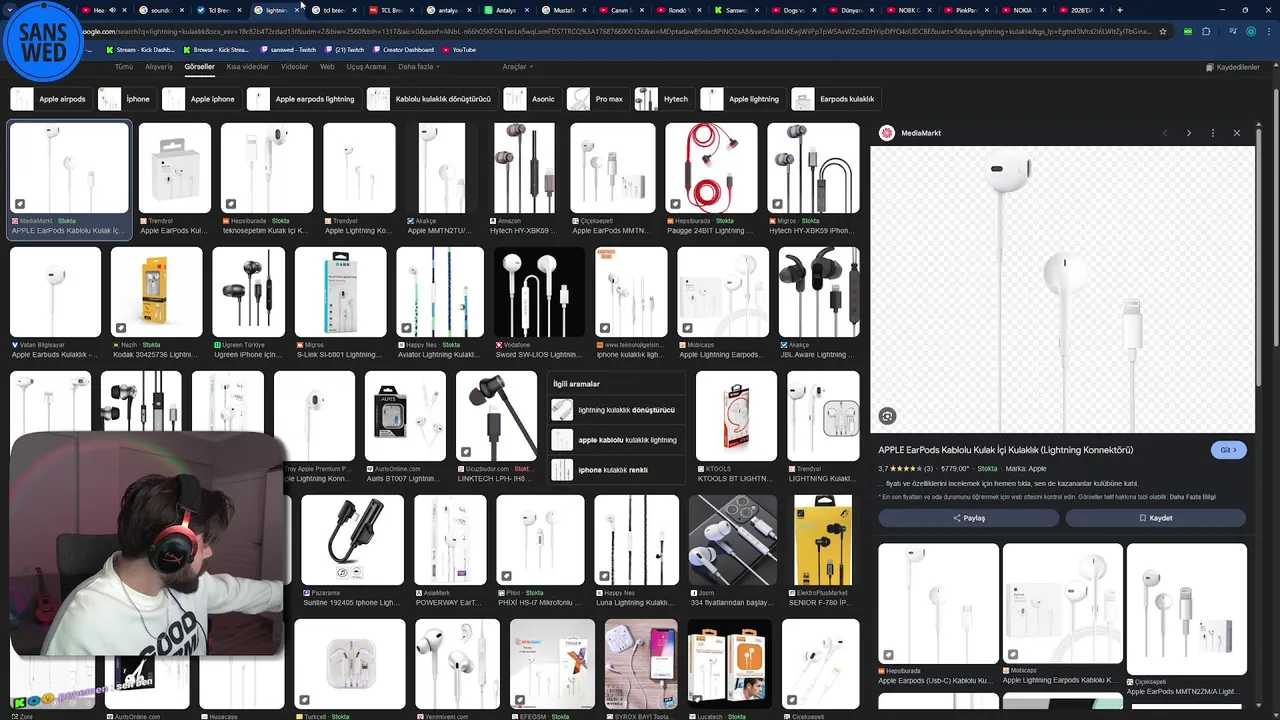Viewport: 1280px width, 720px height.
Task: Click the Kablolu kulaklık dönüştürücü filter chip
Action: coord(432,99)
